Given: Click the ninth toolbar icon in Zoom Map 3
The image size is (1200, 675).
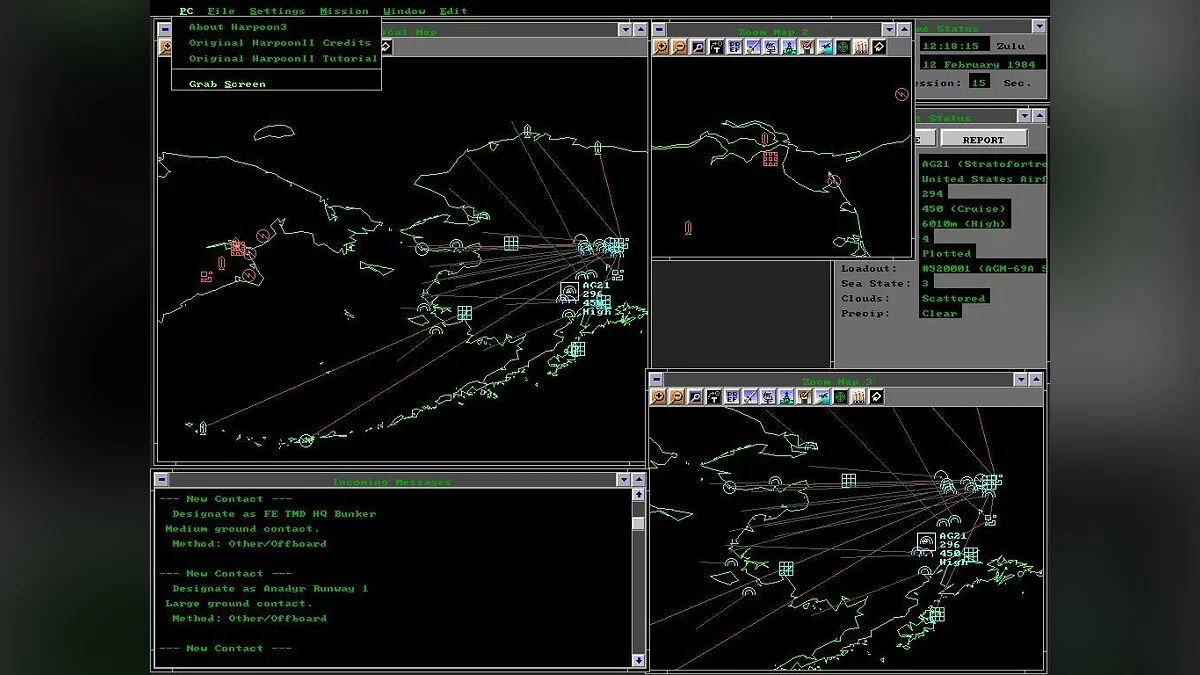Looking at the screenshot, I should click(806, 397).
